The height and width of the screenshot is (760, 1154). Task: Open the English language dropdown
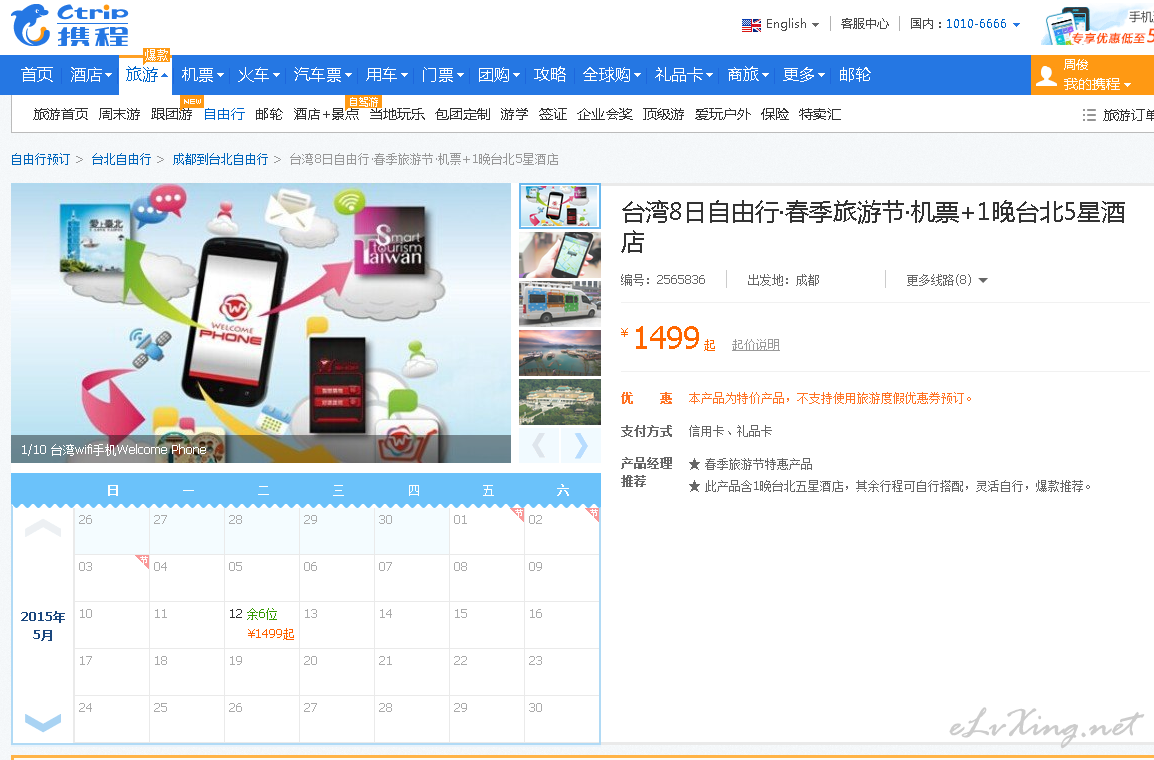pyautogui.click(x=792, y=24)
